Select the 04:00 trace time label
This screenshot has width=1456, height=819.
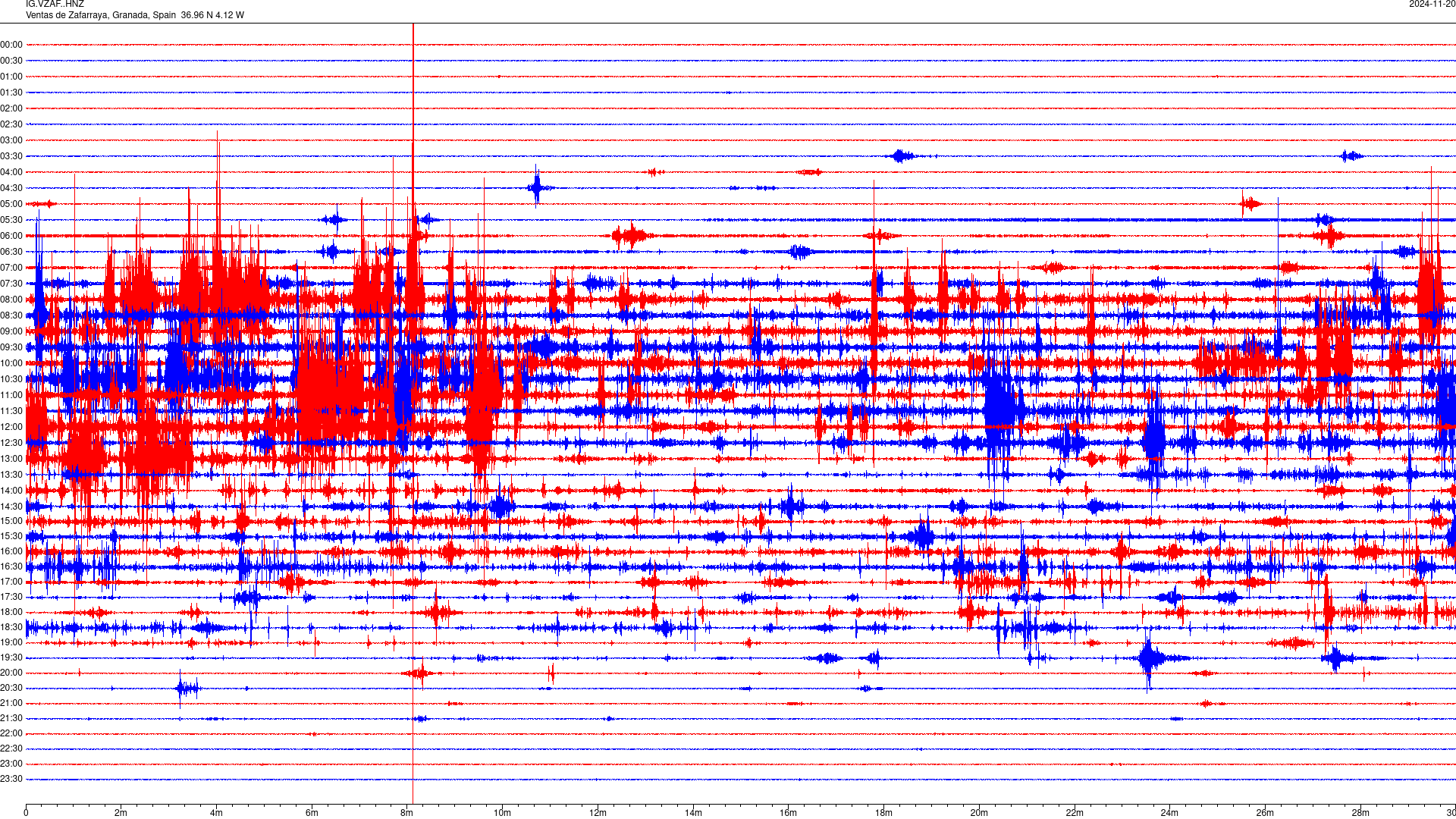coord(11,172)
